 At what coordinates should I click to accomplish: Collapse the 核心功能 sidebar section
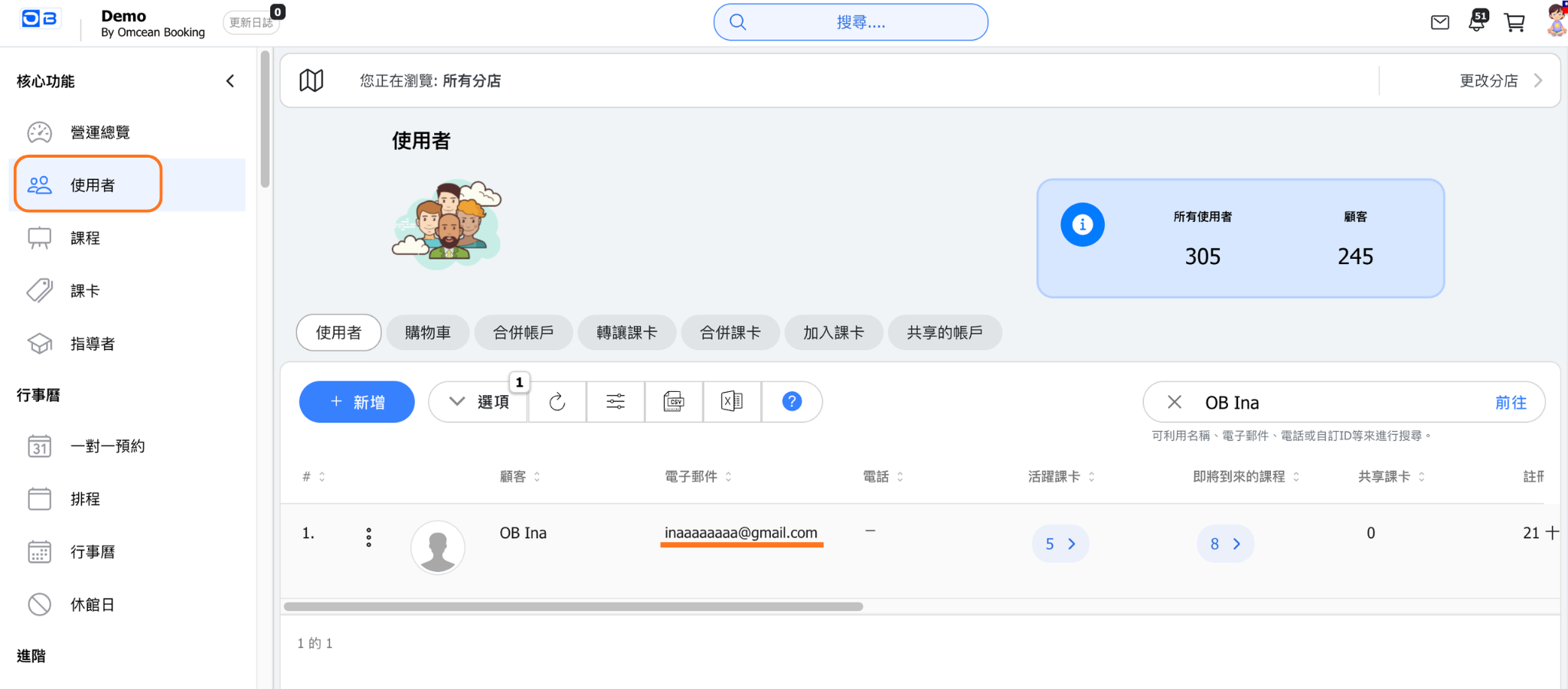[x=230, y=81]
